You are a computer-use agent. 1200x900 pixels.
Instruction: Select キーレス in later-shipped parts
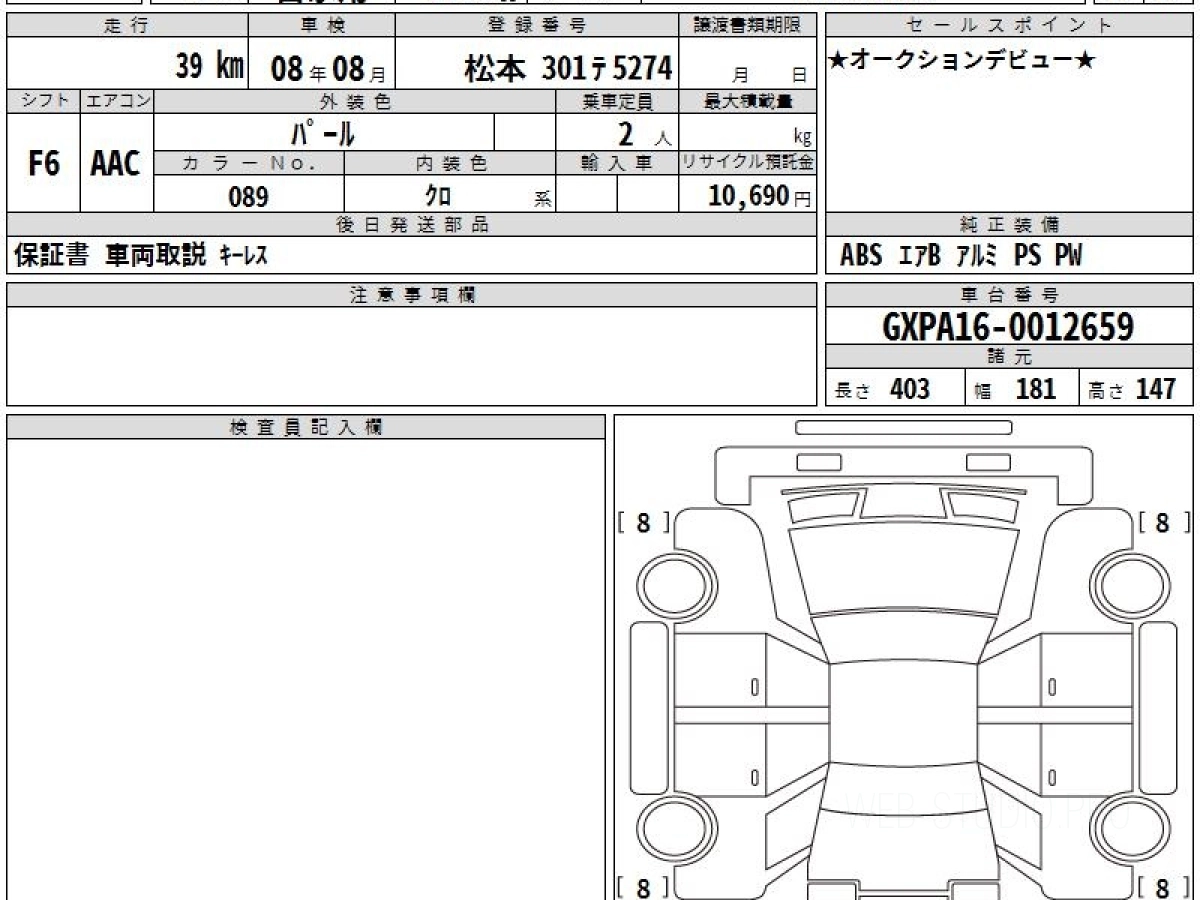(243, 256)
